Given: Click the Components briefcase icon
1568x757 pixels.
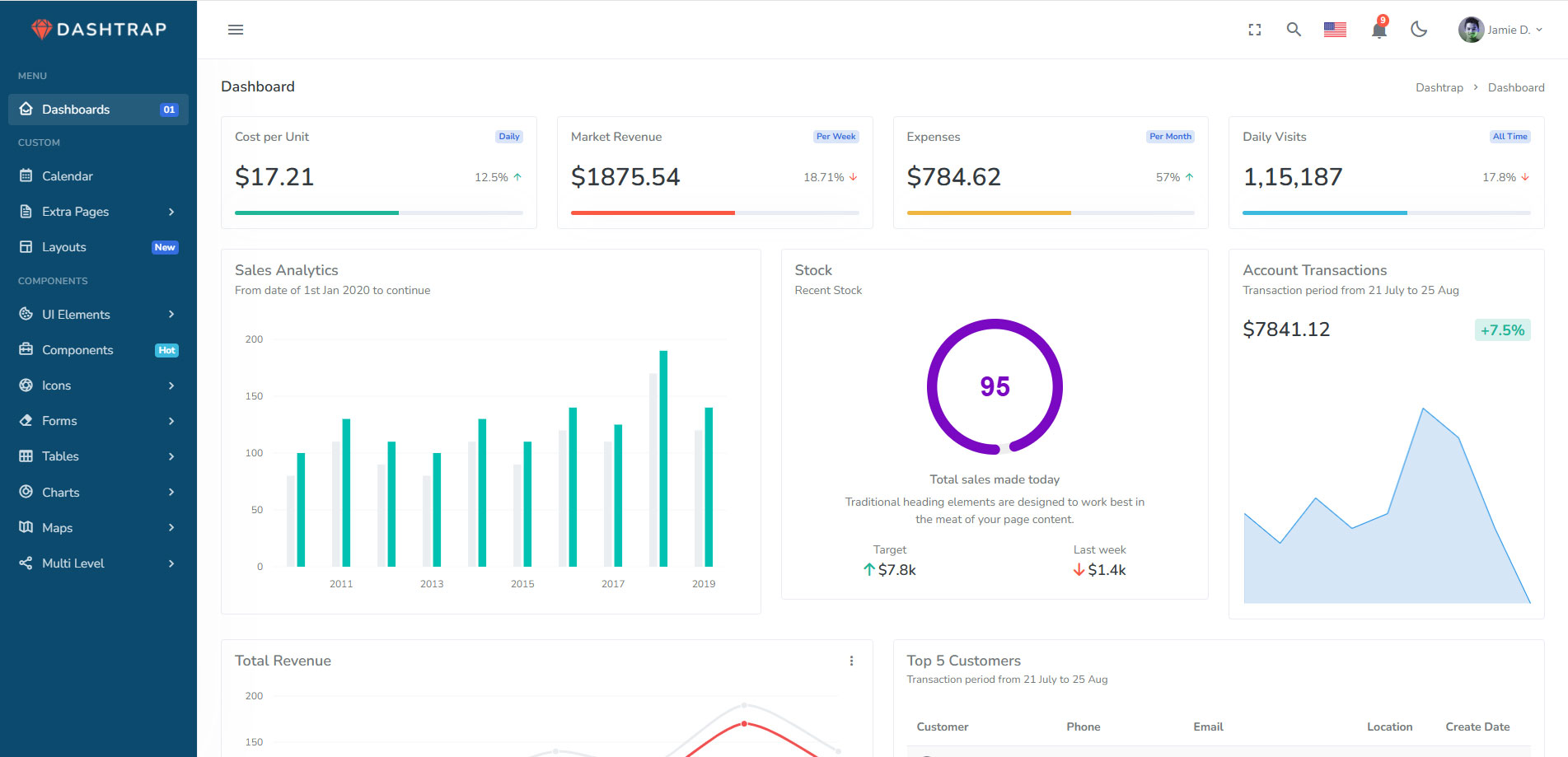Looking at the screenshot, I should (26, 349).
